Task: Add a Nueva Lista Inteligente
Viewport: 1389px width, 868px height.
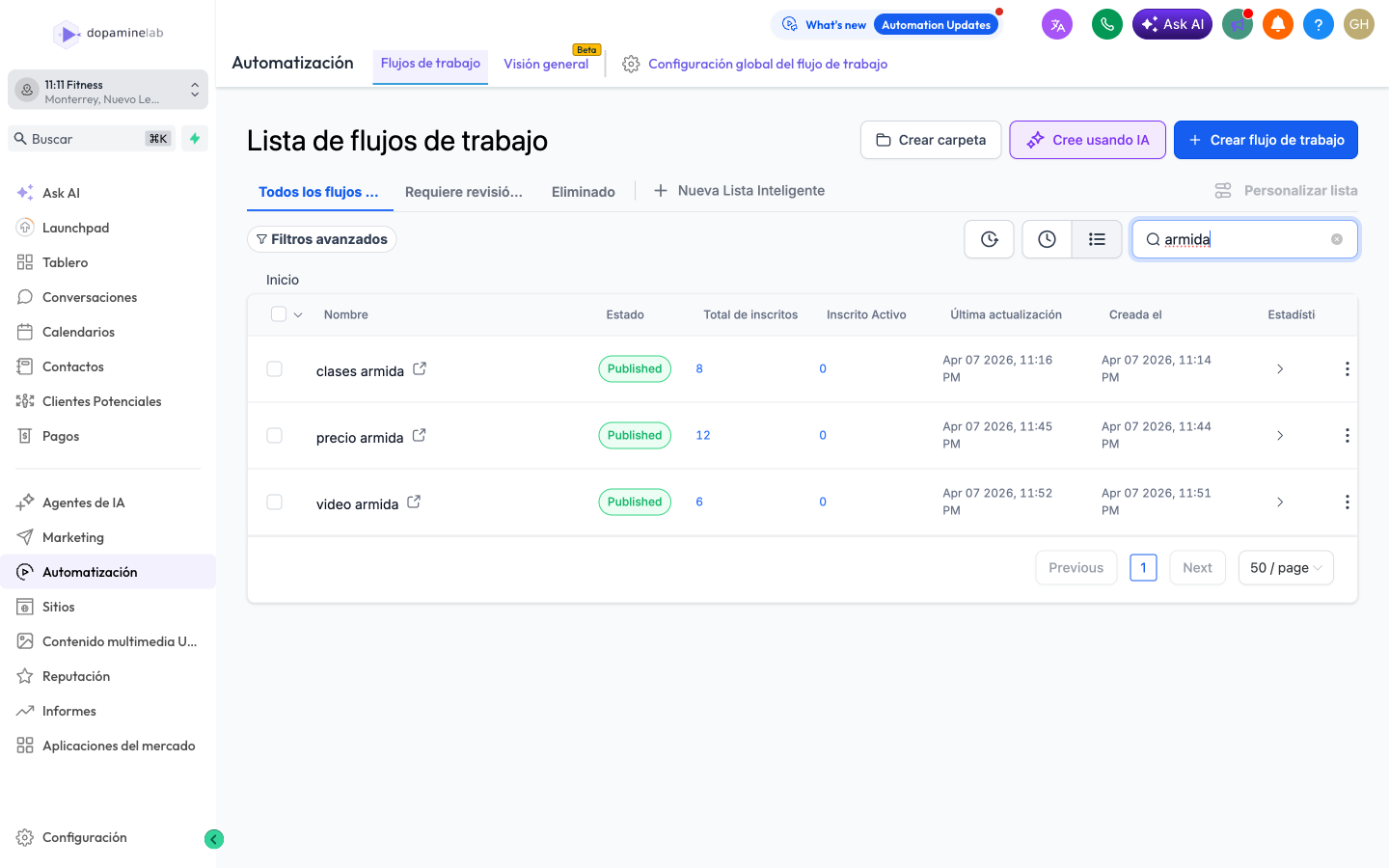Action: [740, 191]
